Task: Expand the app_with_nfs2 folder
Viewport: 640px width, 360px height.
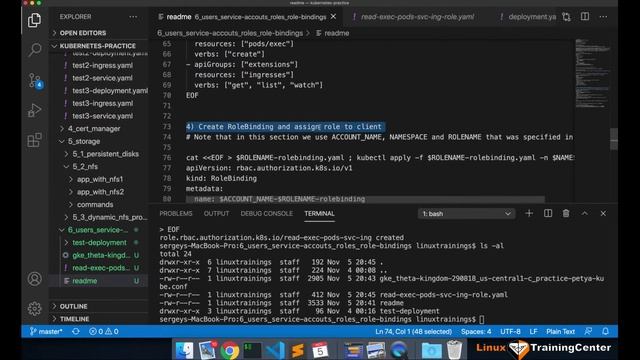Action: (100, 192)
